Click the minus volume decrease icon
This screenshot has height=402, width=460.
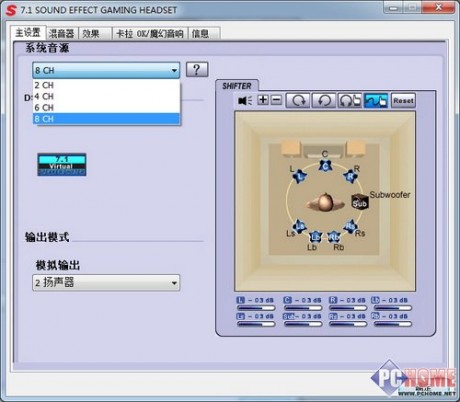tap(276, 100)
